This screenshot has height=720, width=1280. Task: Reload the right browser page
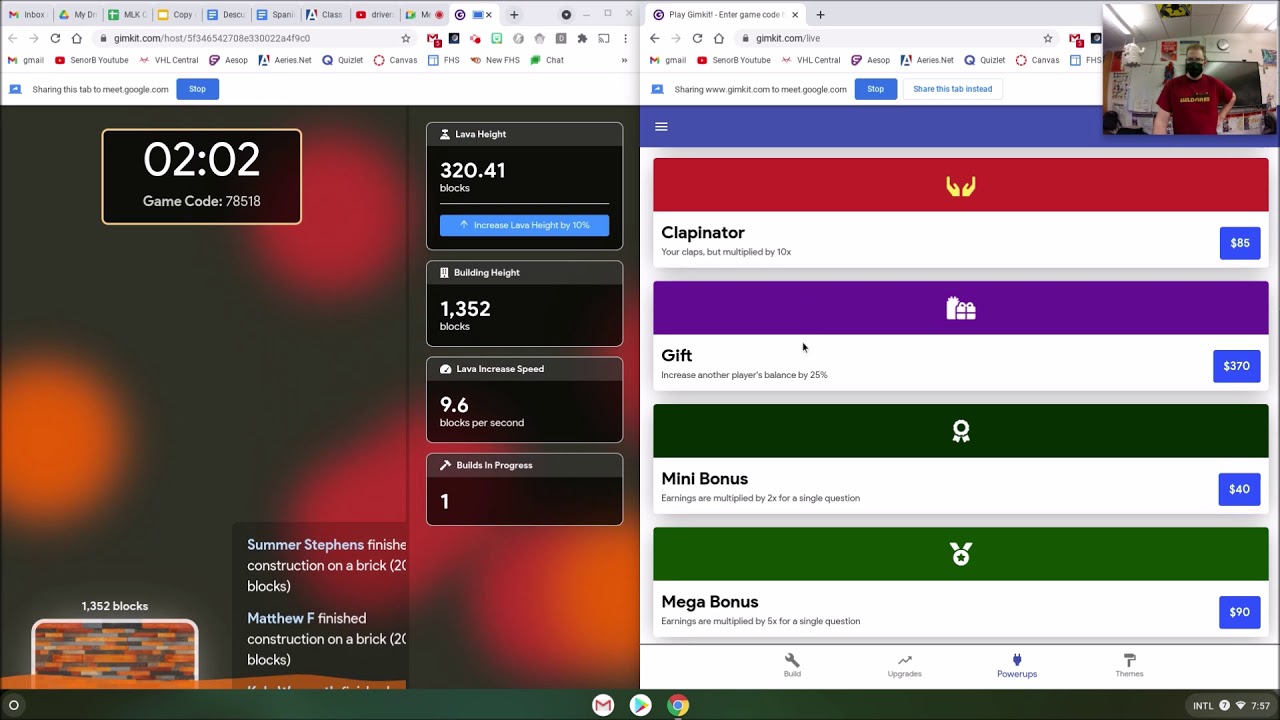[x=697, y=38]
